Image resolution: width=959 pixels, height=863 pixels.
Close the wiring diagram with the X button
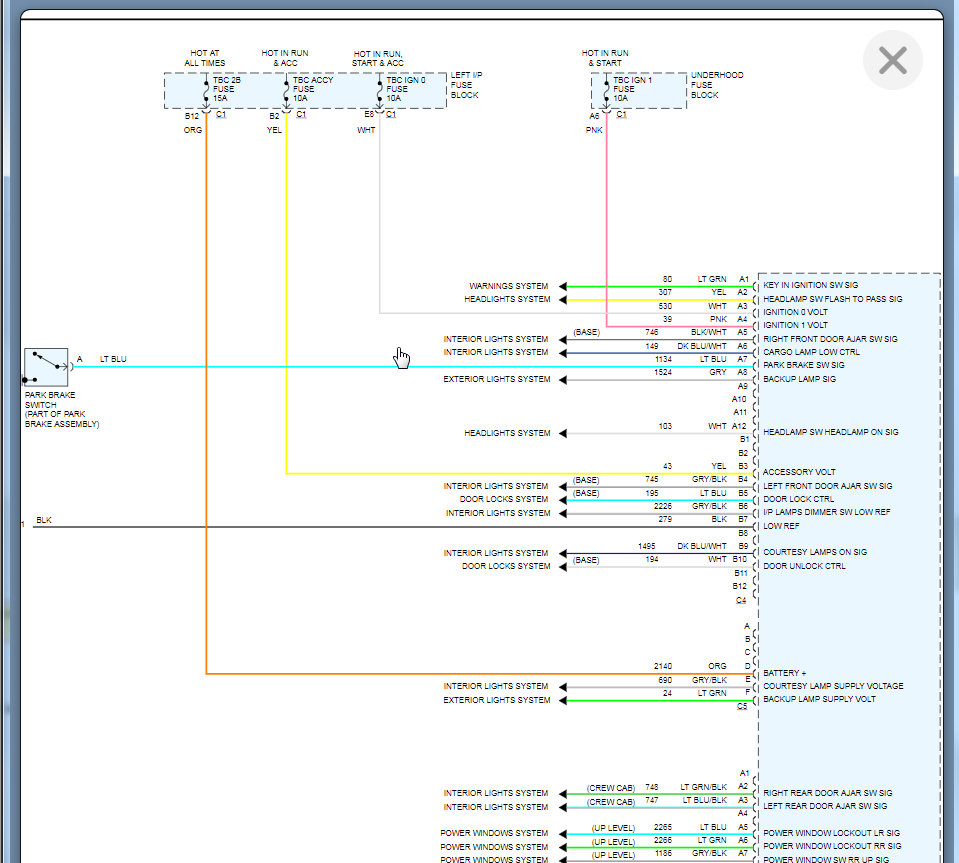pyautogui.click(x=891, y=60)
